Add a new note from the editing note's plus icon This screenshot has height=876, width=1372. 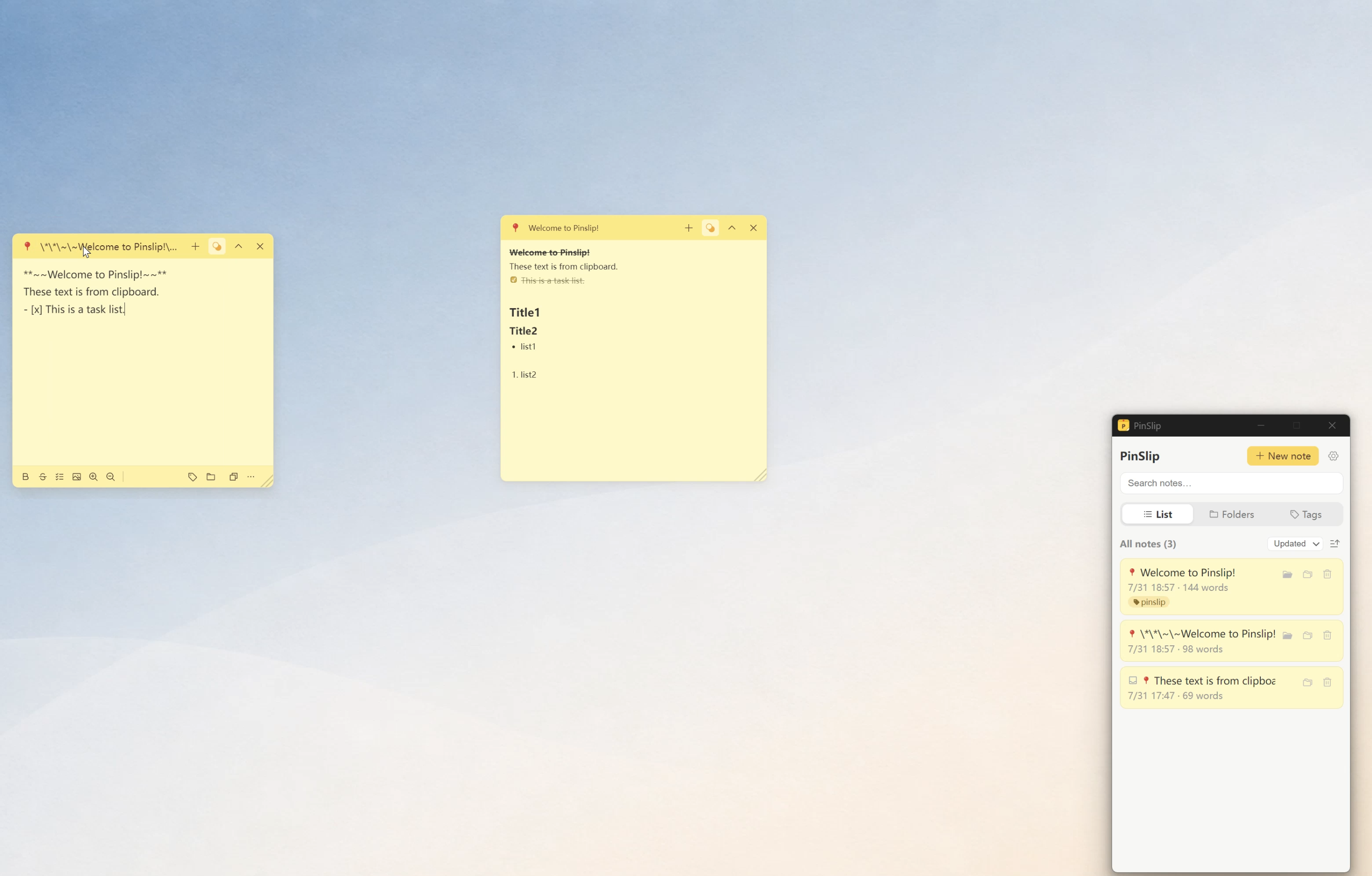point(196,247)
